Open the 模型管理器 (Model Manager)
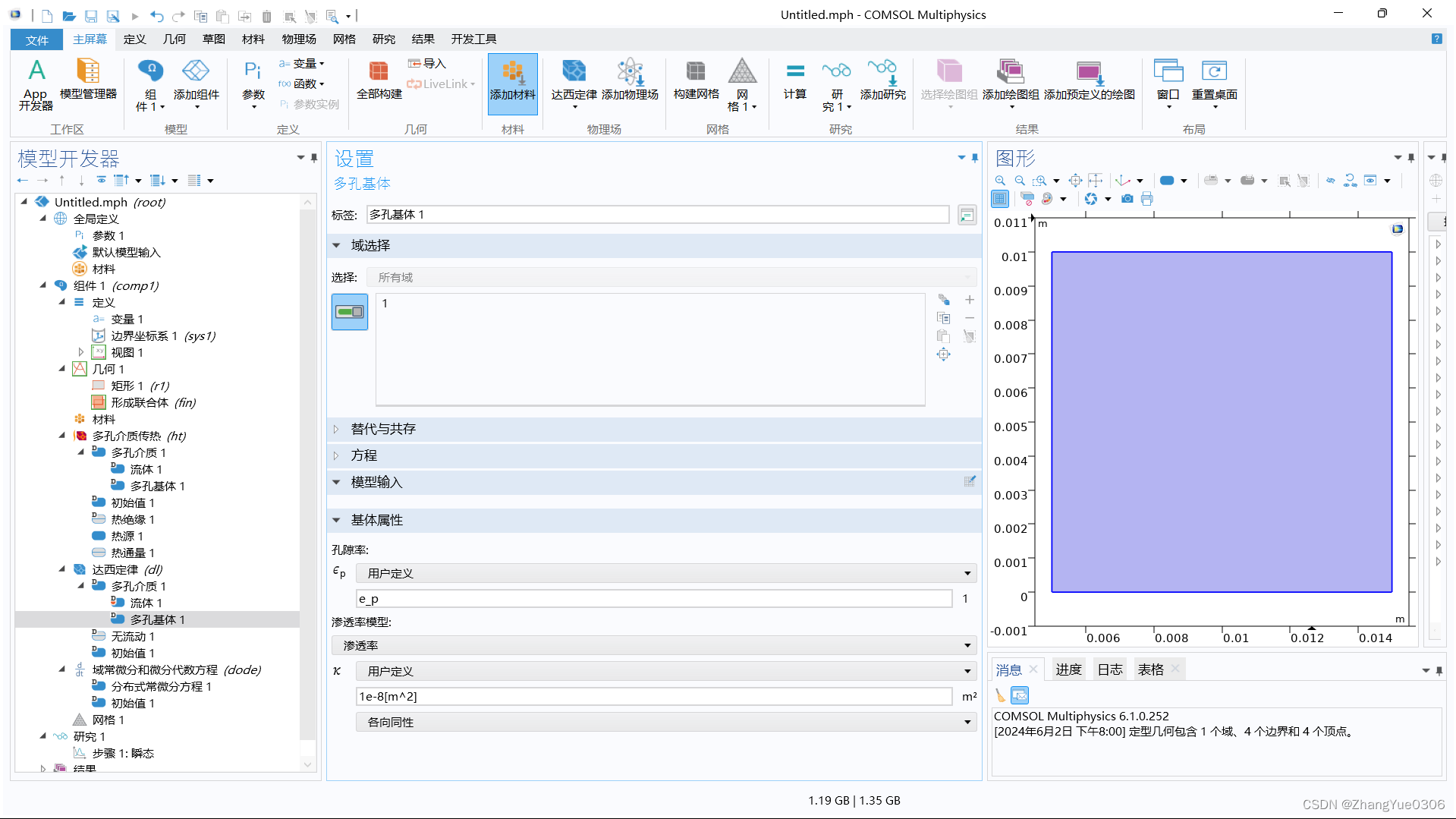This screenshot has width=1456, height=819. [x=88, y=79]
